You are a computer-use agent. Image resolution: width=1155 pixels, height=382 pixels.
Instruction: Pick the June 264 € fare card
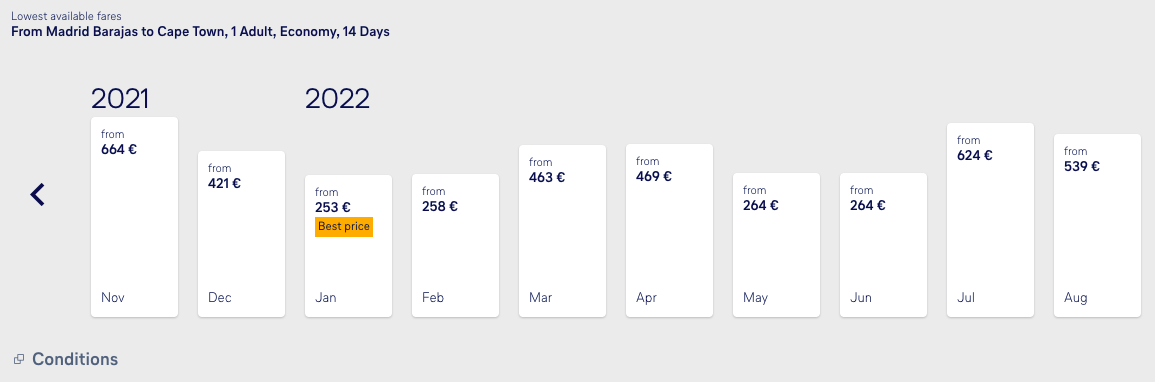[x=883, y=245]
